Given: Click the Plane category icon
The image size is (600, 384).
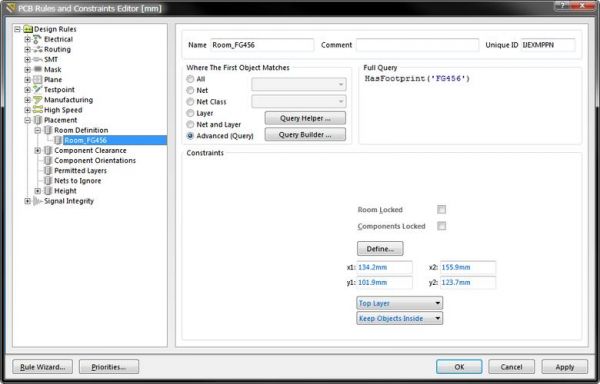Looking at the screenshot, I should tap(38, 80).
